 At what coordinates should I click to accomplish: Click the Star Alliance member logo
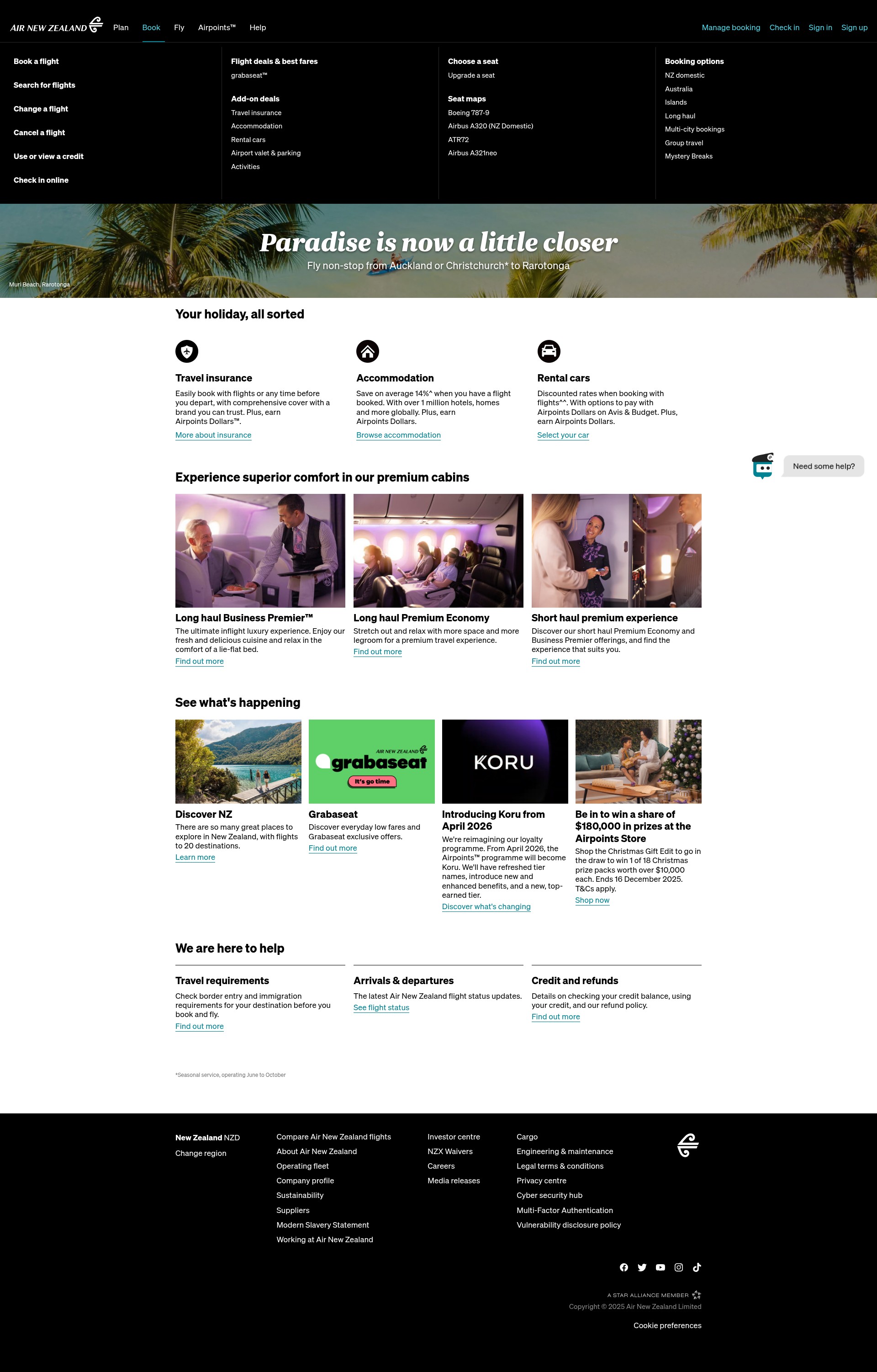point(654,1295)
